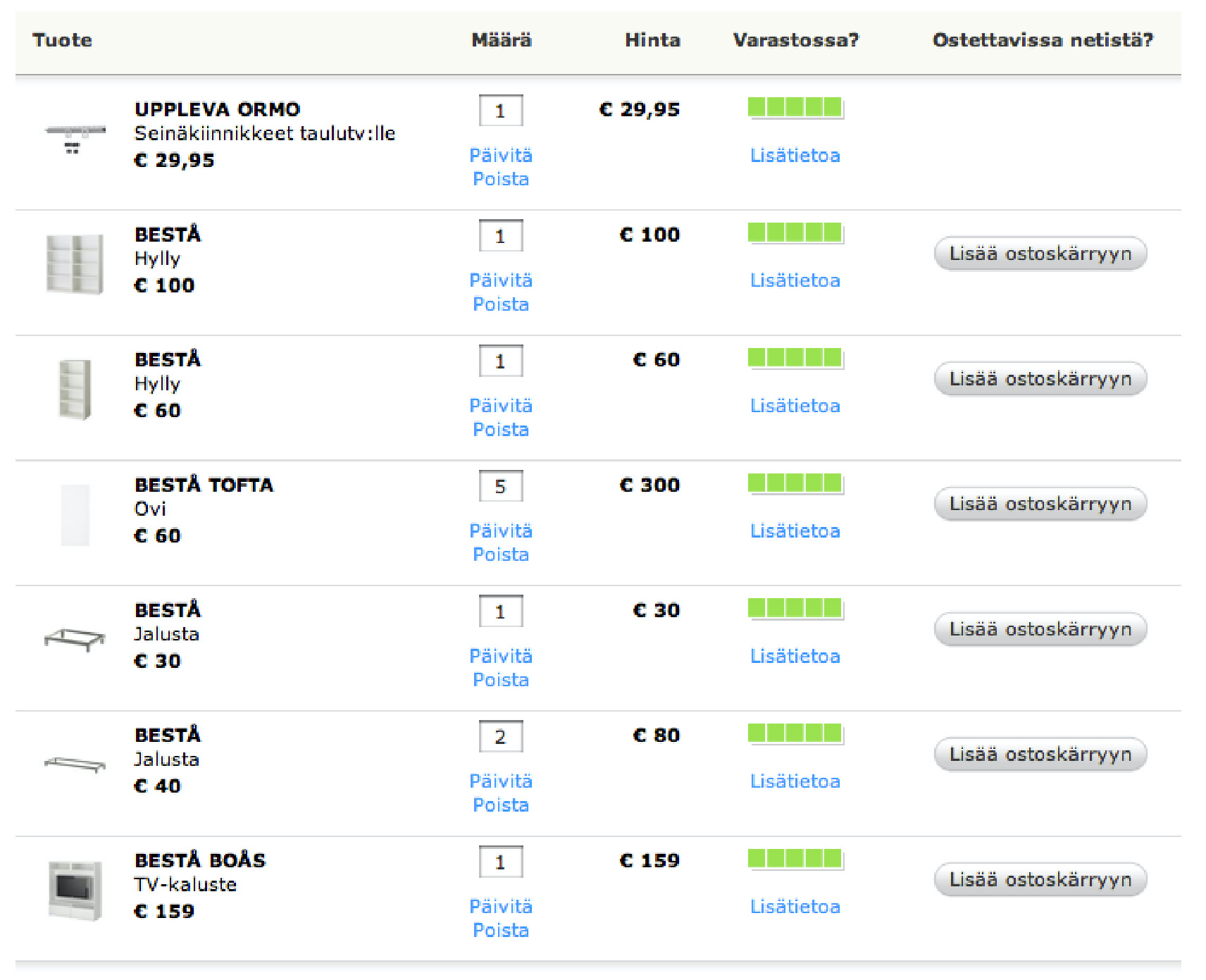
Task: Edit quantity field for €100 BESTÅ Hylly
Action: click(501, 236)
